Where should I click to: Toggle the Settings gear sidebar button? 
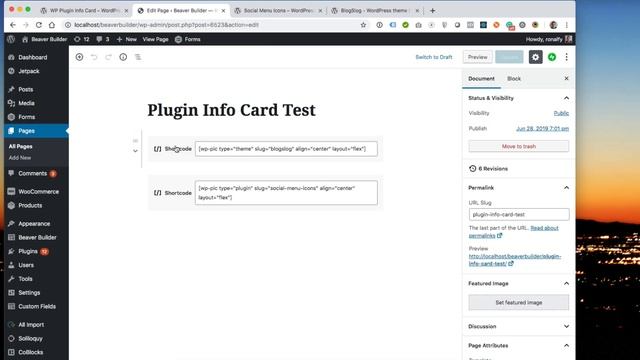536,57
